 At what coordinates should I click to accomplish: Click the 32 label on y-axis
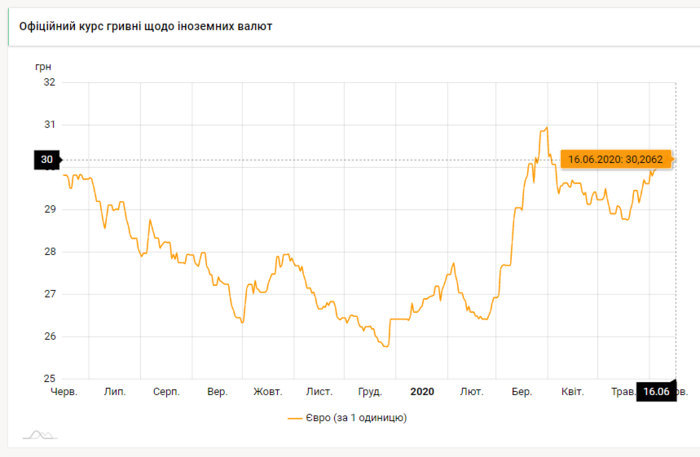click(x=49, y=82)
